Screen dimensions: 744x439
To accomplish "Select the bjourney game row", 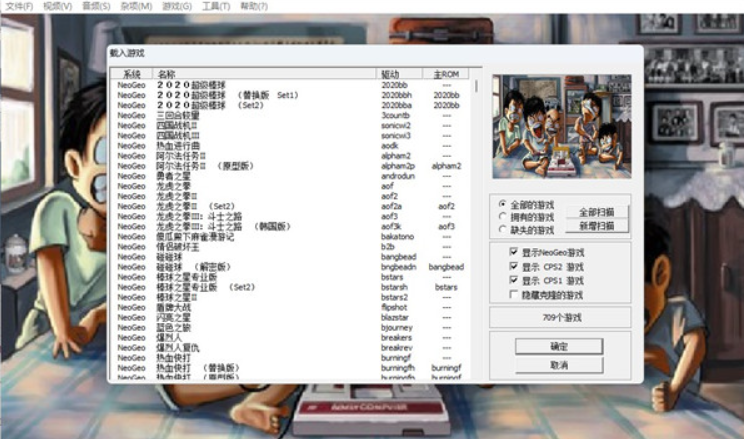I will (x=291, y=327).
